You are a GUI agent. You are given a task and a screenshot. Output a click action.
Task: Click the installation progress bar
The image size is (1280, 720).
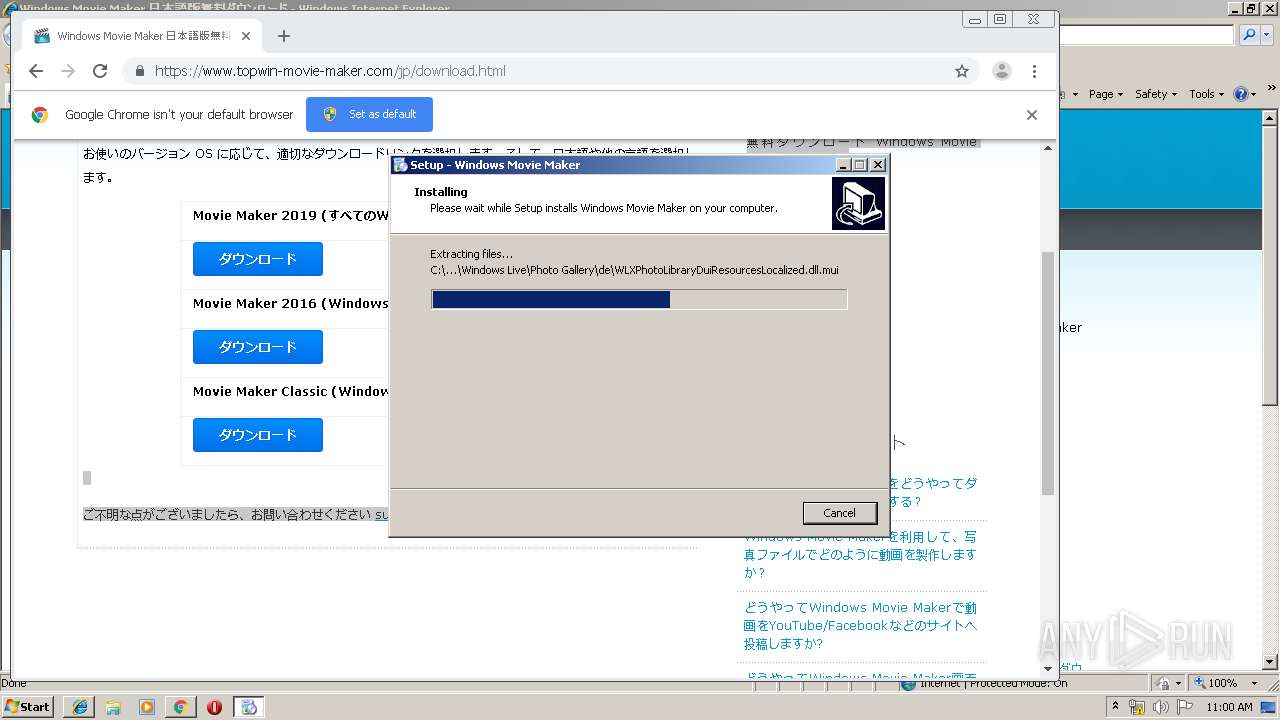pos(639,299)
